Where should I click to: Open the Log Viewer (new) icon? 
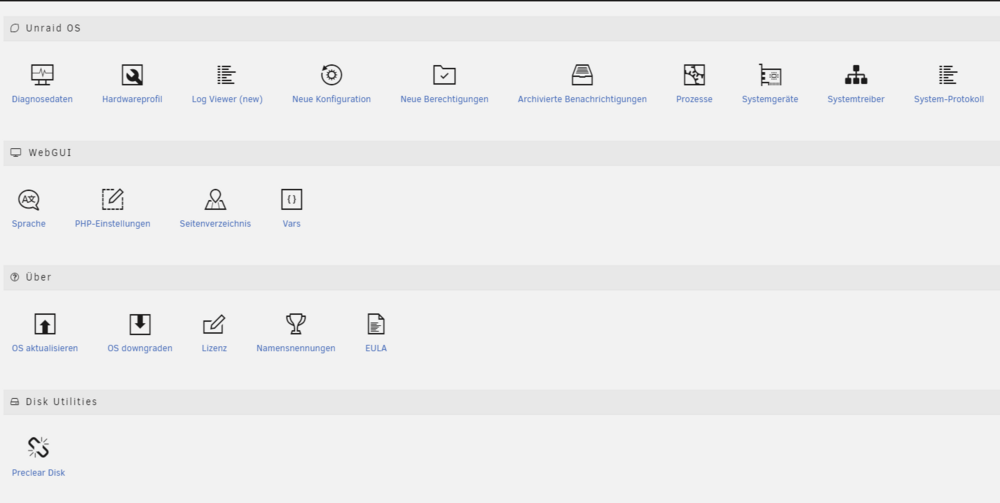pos(226,75)
